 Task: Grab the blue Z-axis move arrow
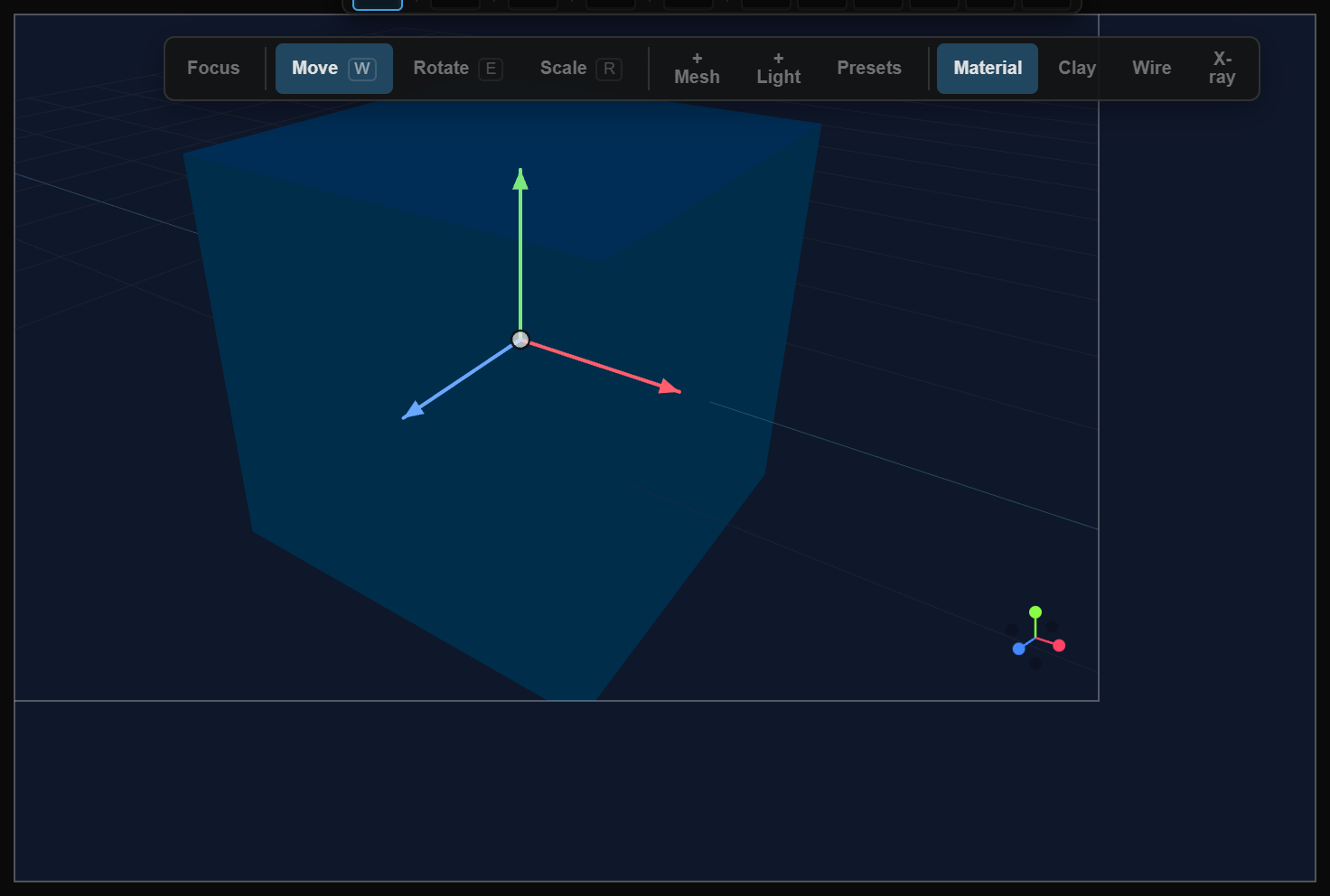pyautogui.click(x=413, y=411)
